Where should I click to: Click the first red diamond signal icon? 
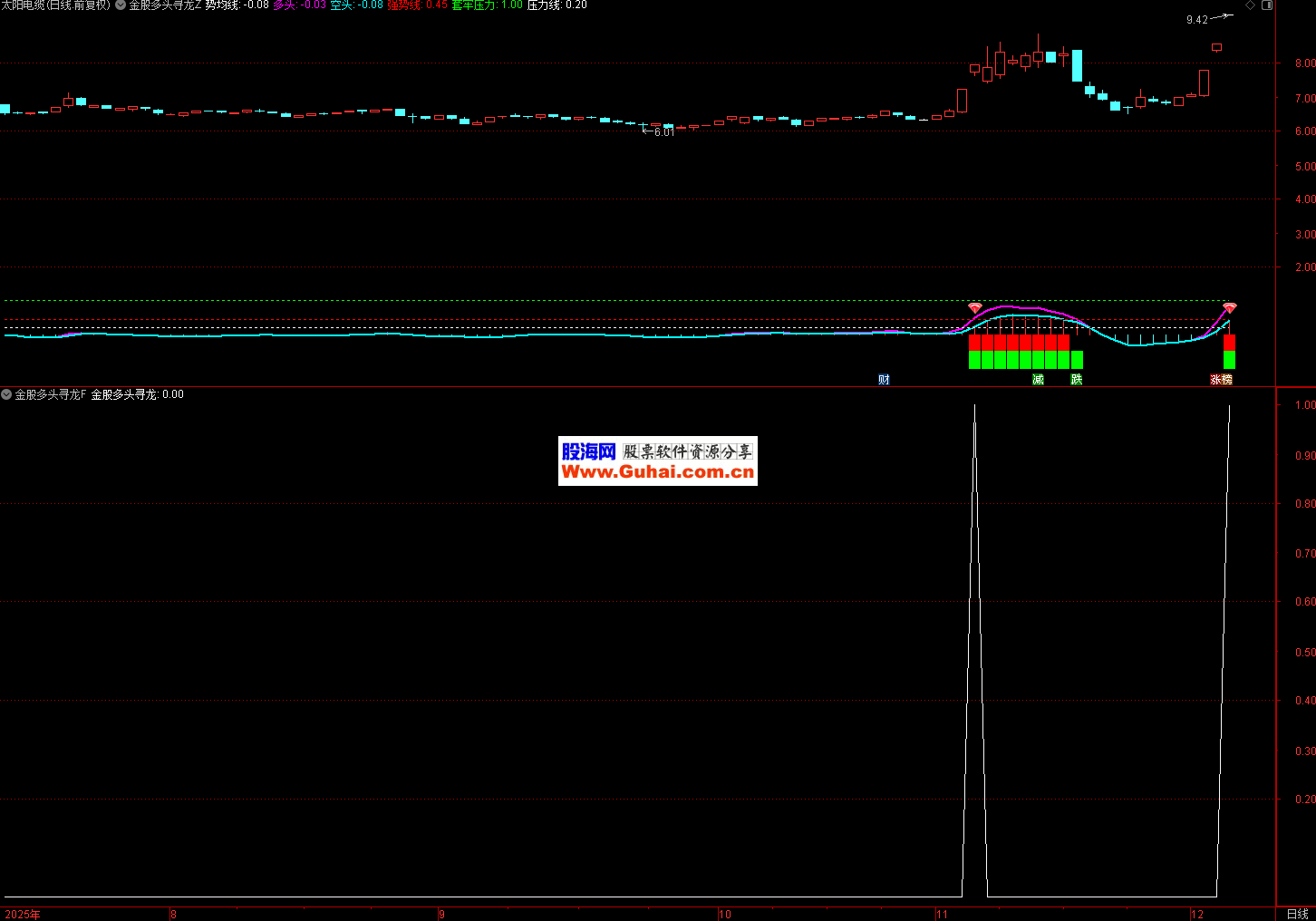tap(974, 308)
